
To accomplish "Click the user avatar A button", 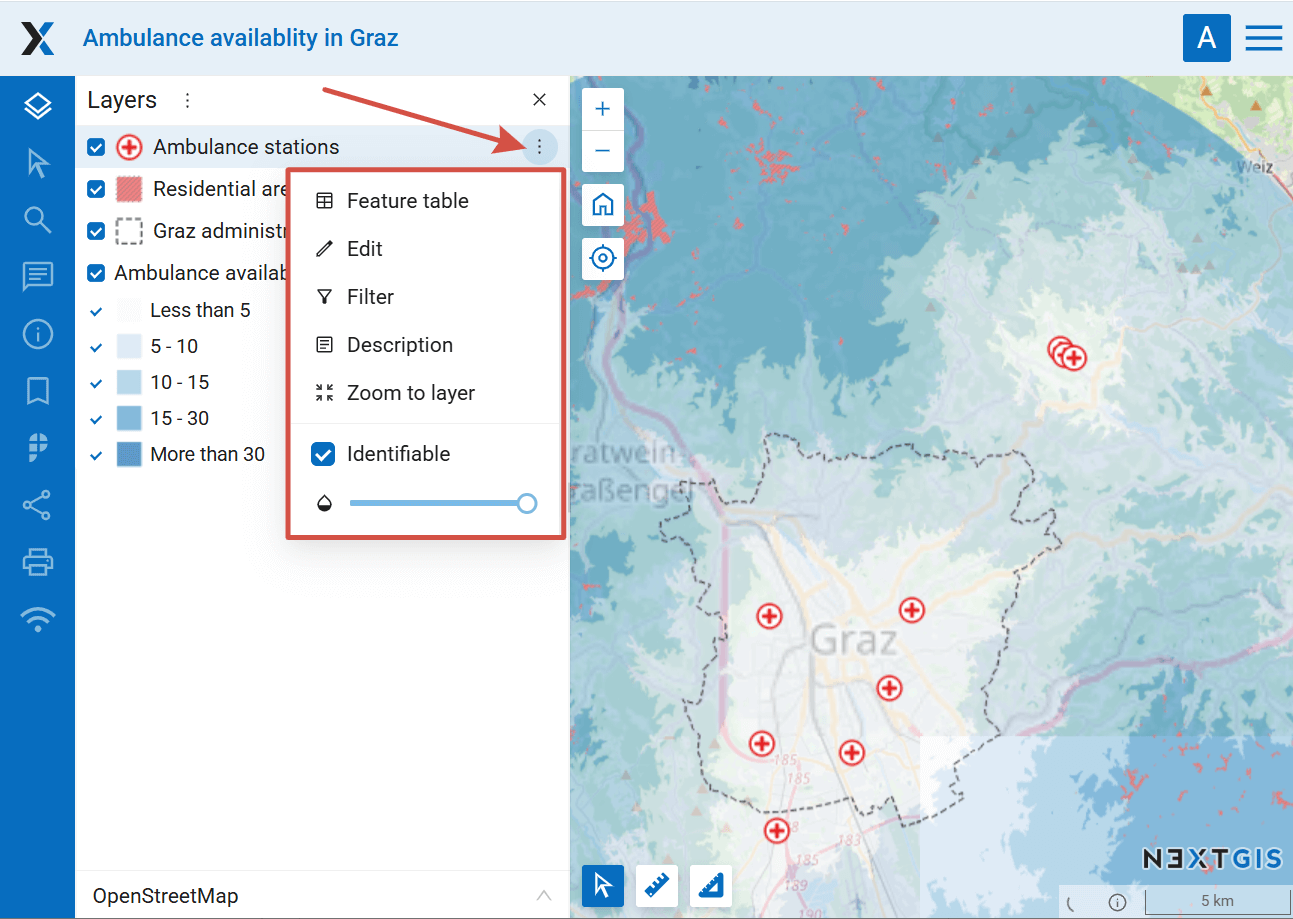I will [x=1206, y=38].
